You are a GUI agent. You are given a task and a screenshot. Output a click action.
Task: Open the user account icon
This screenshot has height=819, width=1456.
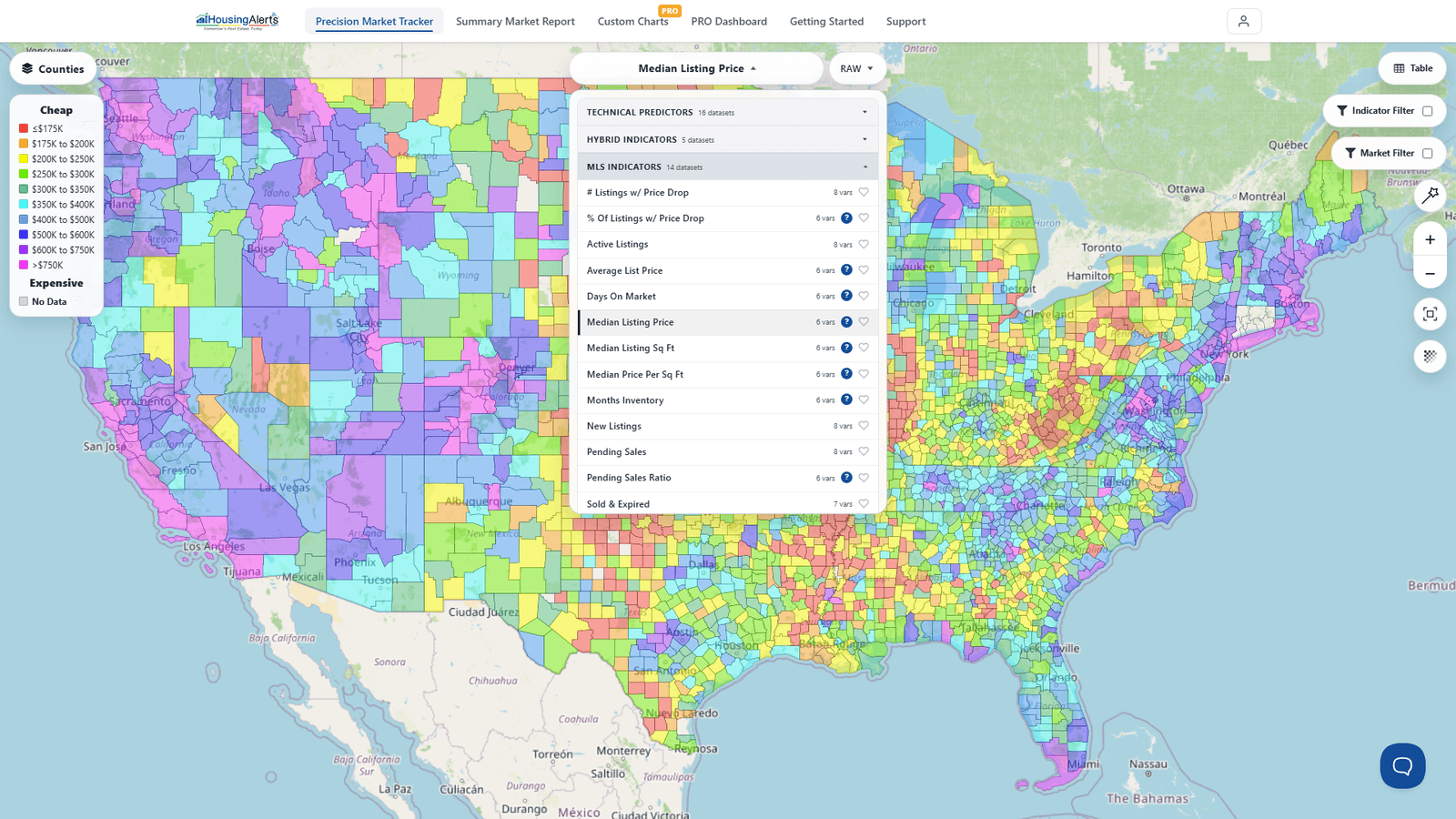[1244, 21]
